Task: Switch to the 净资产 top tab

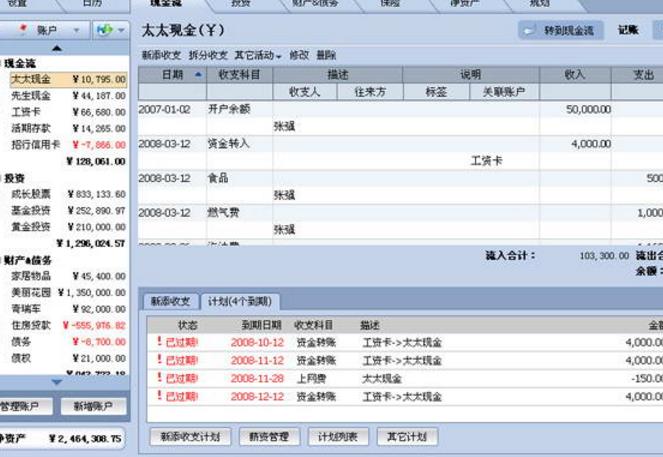Action: [x=464, y=3]
